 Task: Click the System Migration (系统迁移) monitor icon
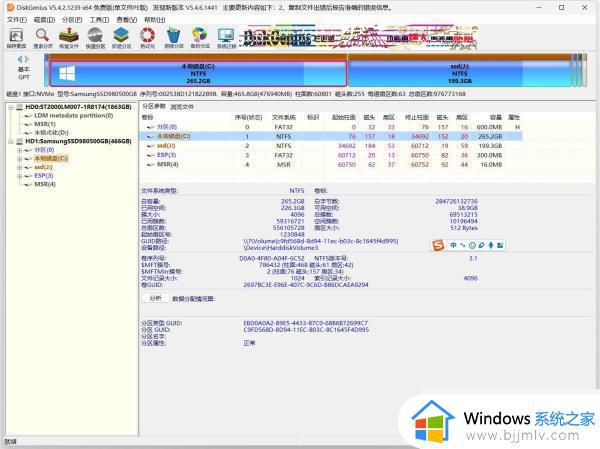coord(227,38)
